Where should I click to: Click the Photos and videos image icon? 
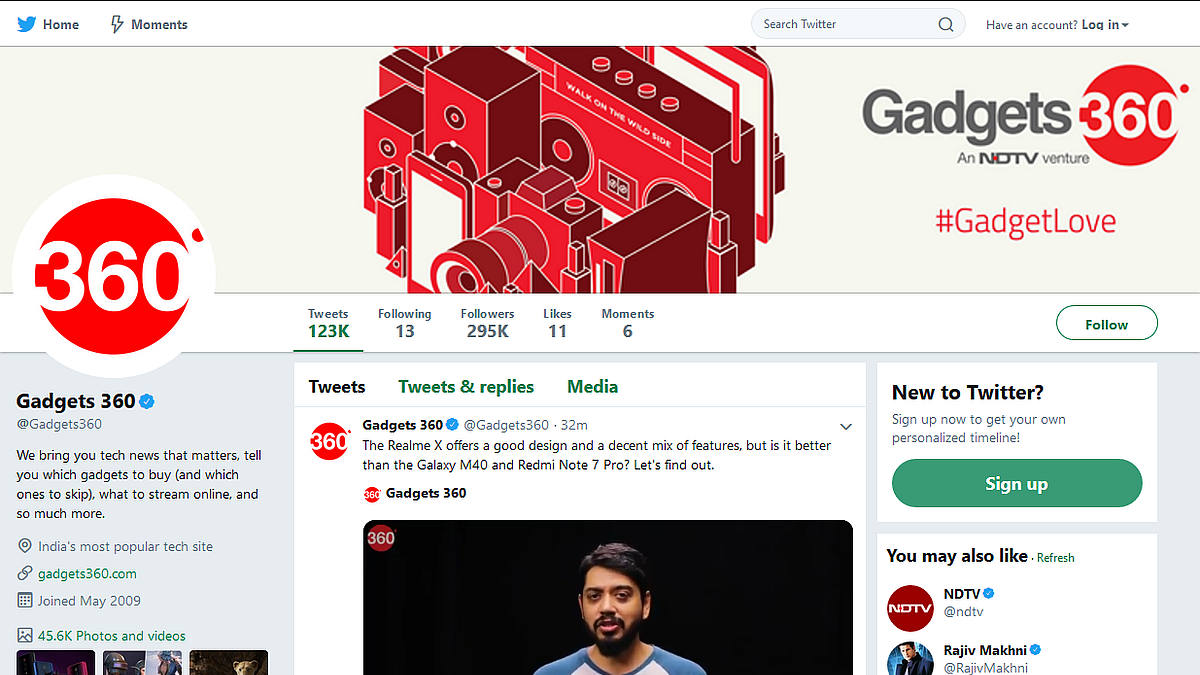(25, 635)
